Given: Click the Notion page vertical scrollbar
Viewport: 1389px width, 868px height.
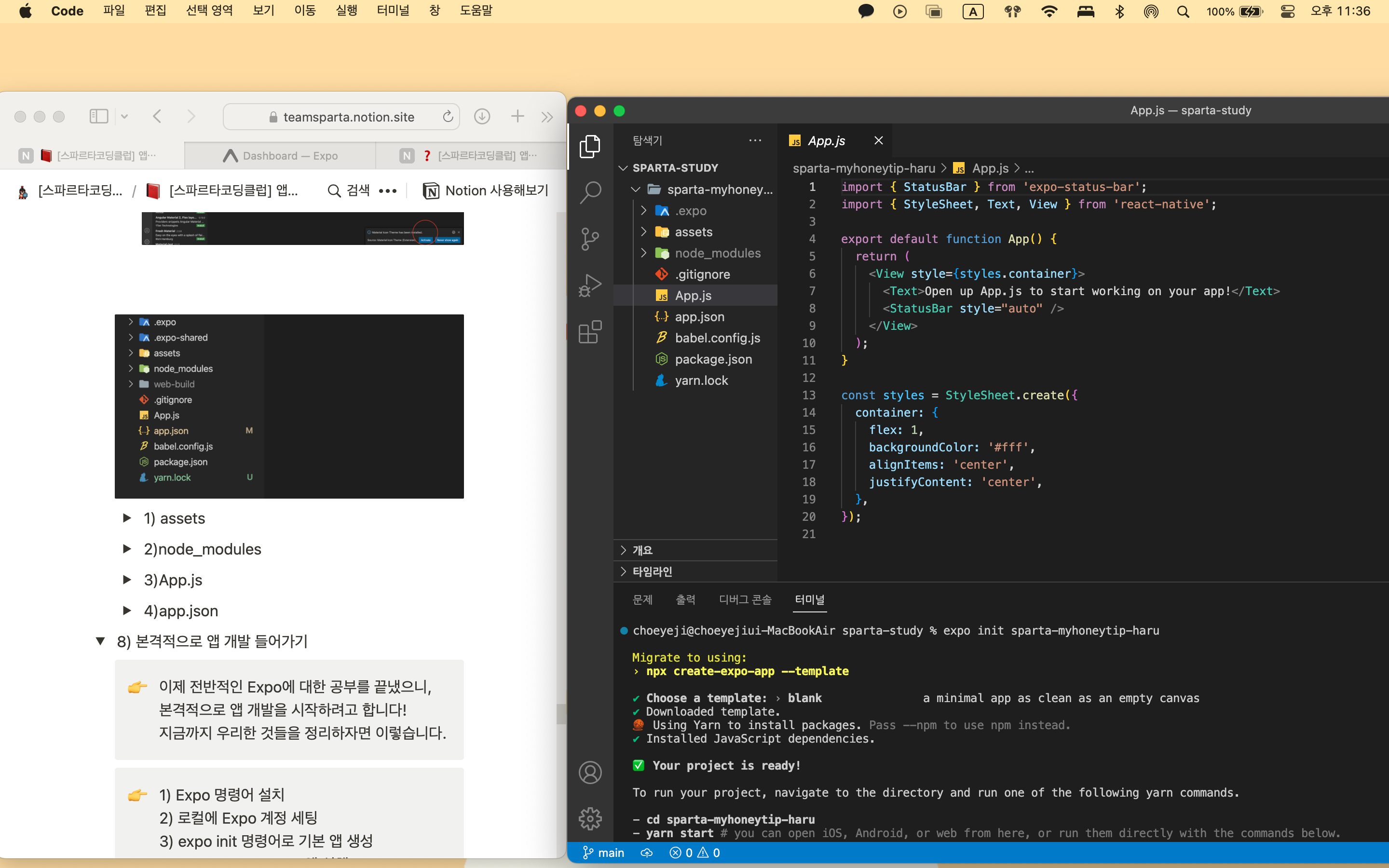Looking at the screenshot, I should (x=561, y=714).
